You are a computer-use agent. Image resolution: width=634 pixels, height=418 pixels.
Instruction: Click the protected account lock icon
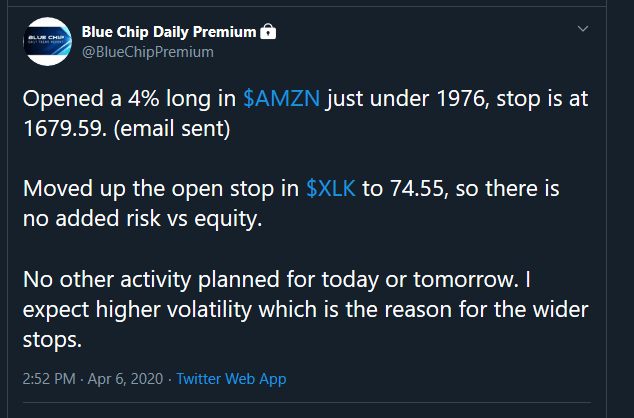pos(268,31)
